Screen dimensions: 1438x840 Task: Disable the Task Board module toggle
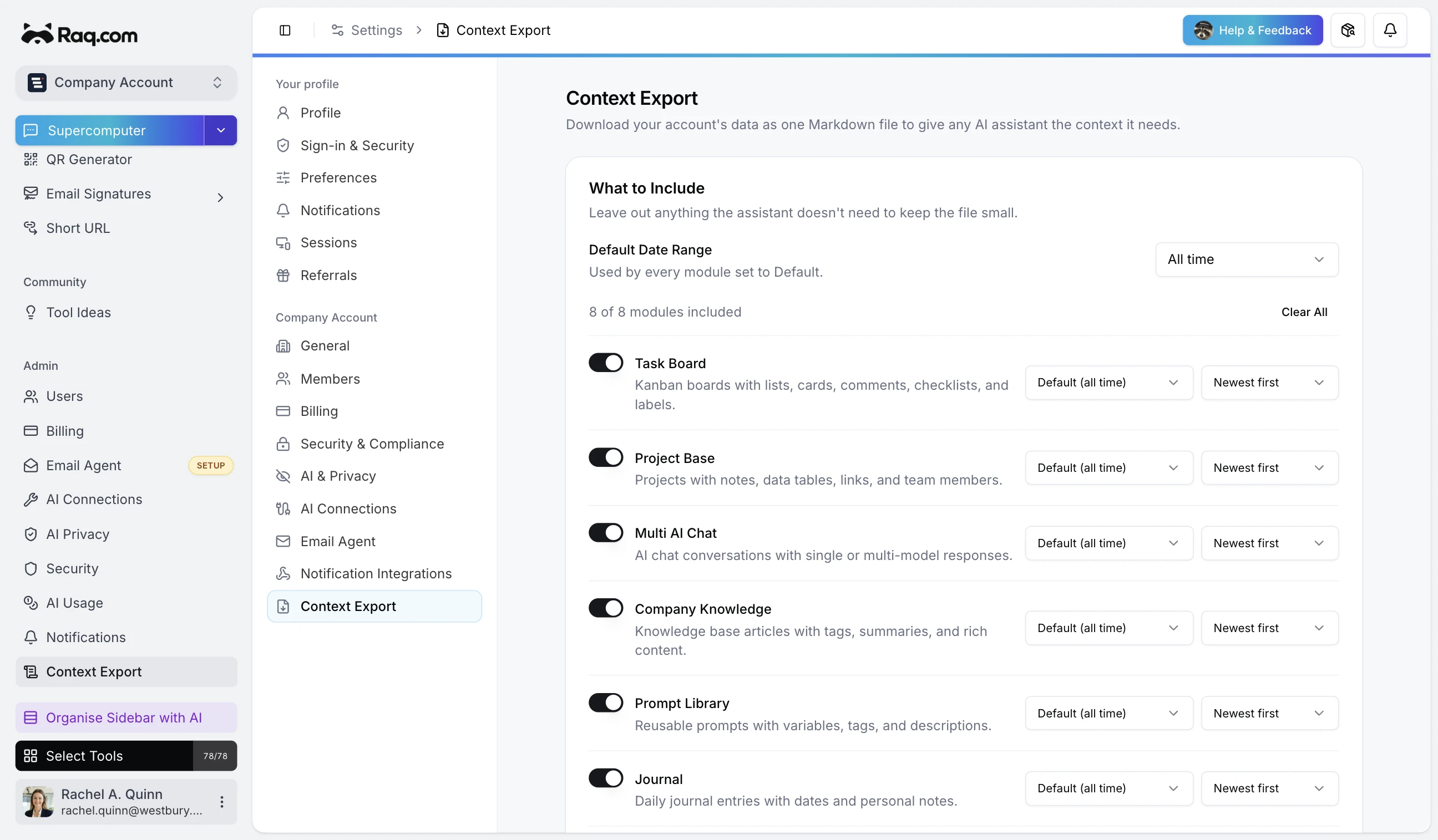(x=605, y=363)
